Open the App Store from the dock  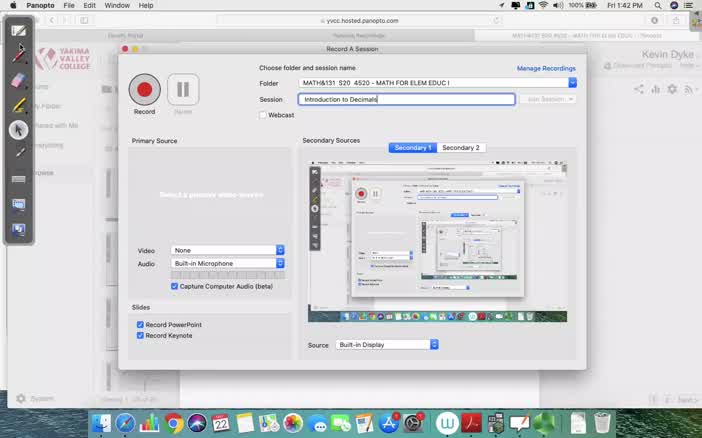point(388,423)
